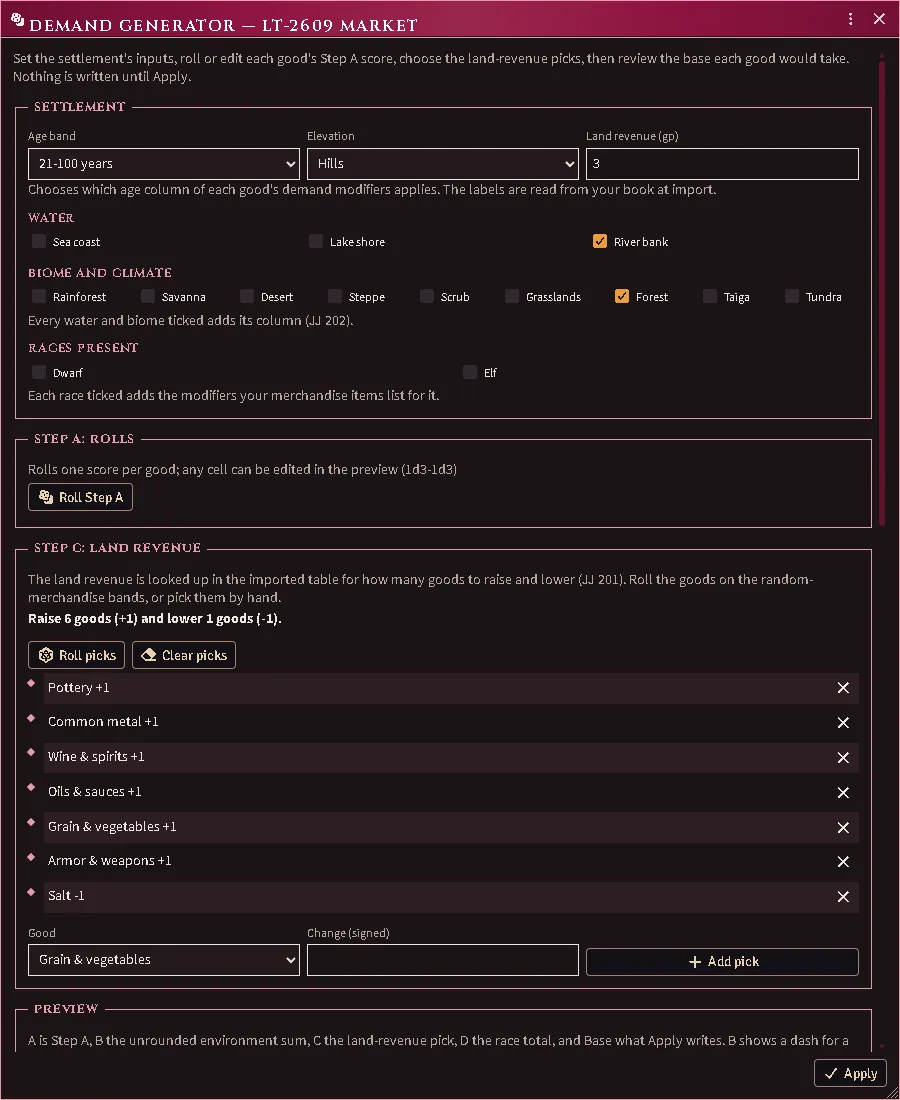The width and height of the screenshot is (900, 1100).
Task: Enable the Savanna biome
Action: click(148, 296)
